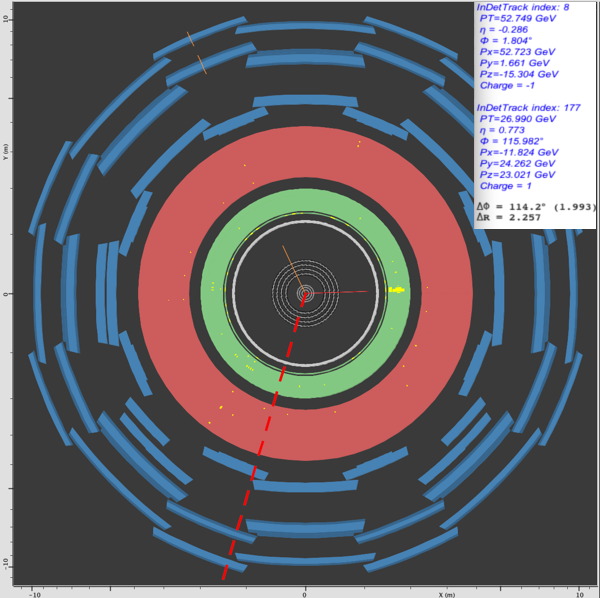Click the X (m) axis label
The image size is (600, 598).
[447, 591]
